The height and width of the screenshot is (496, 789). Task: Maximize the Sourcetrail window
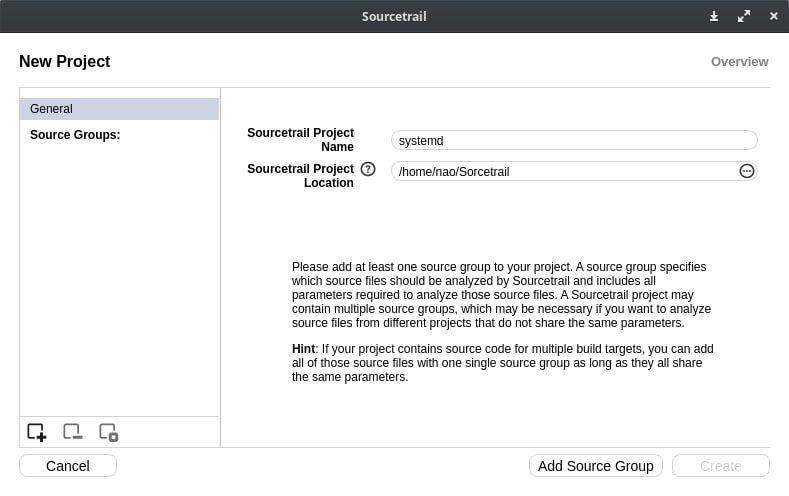click(743, 16)
